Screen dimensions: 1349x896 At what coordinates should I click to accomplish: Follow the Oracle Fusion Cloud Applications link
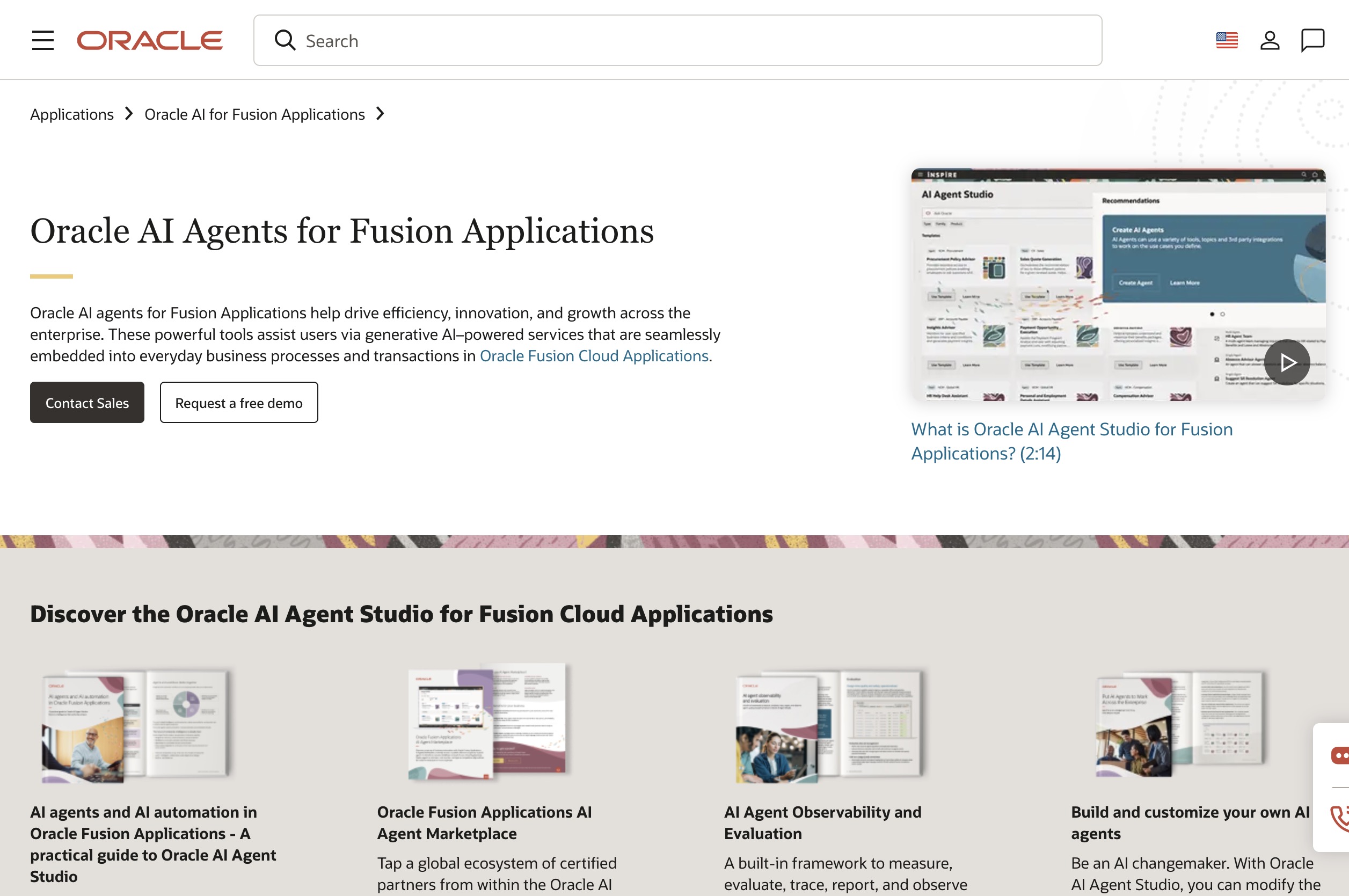[x=594, y=356]
